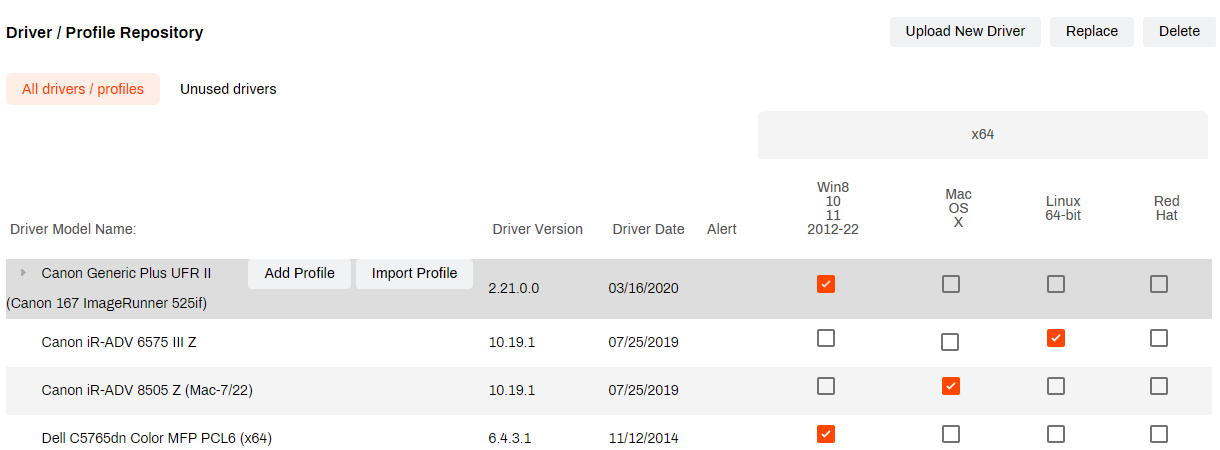
Task: Click the Driver Model Name column header
Action: pyautogui.click(x=73, y=229)
